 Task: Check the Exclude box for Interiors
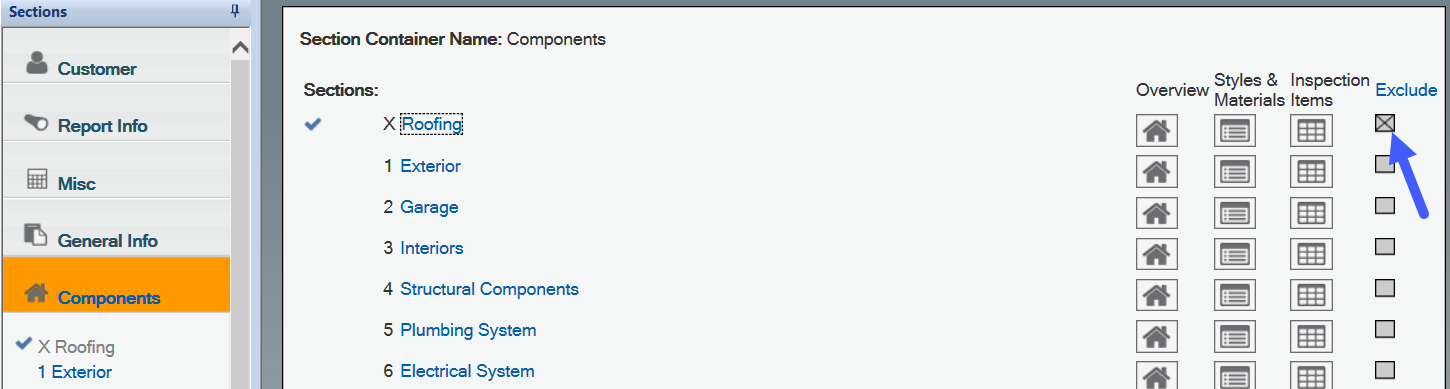1385,246
